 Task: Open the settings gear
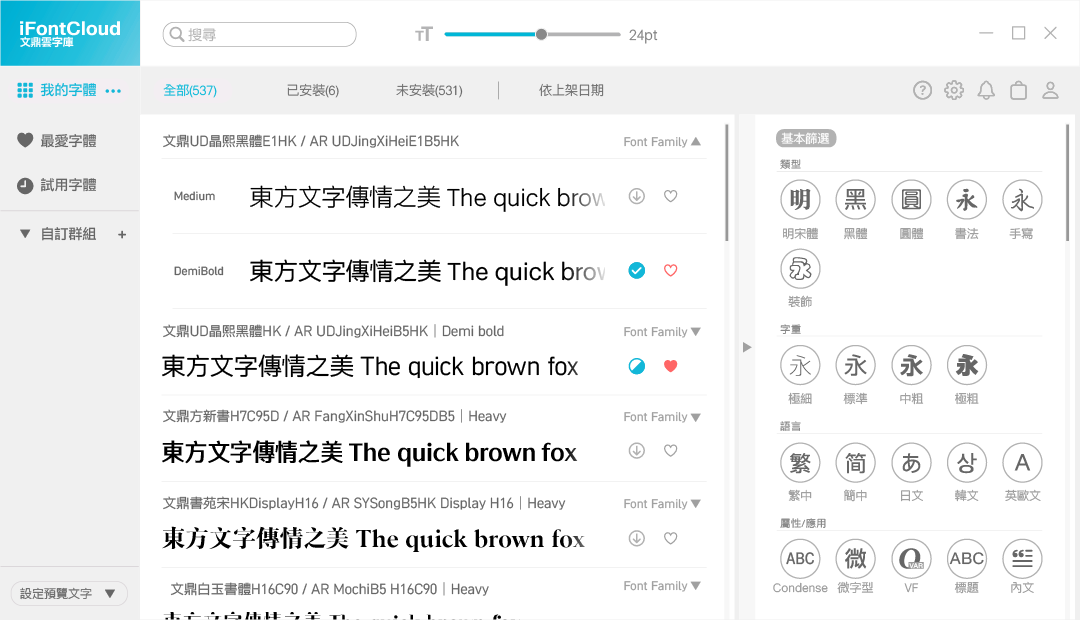point(954,89)
